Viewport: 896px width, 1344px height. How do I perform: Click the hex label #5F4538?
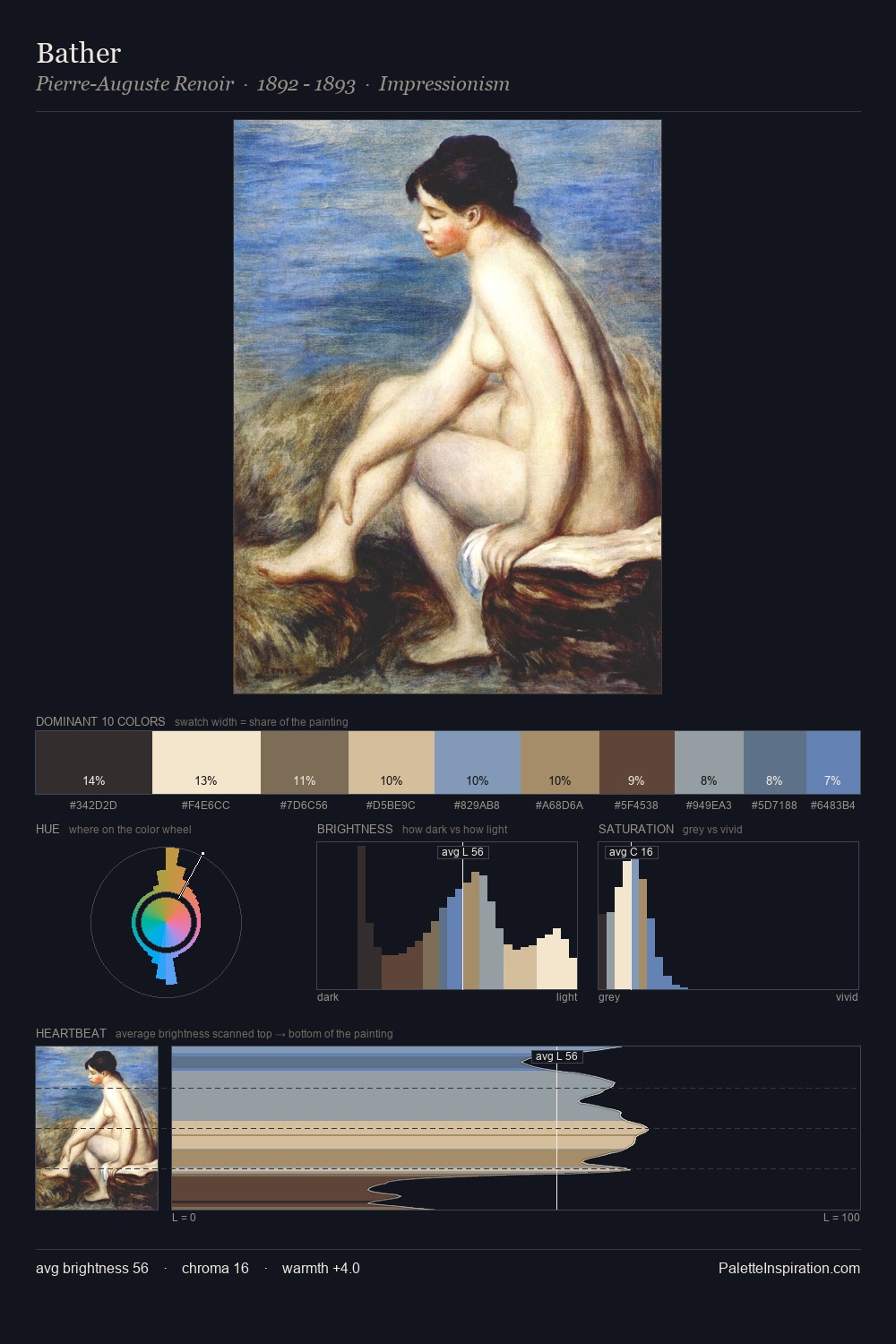coord(636,806)
